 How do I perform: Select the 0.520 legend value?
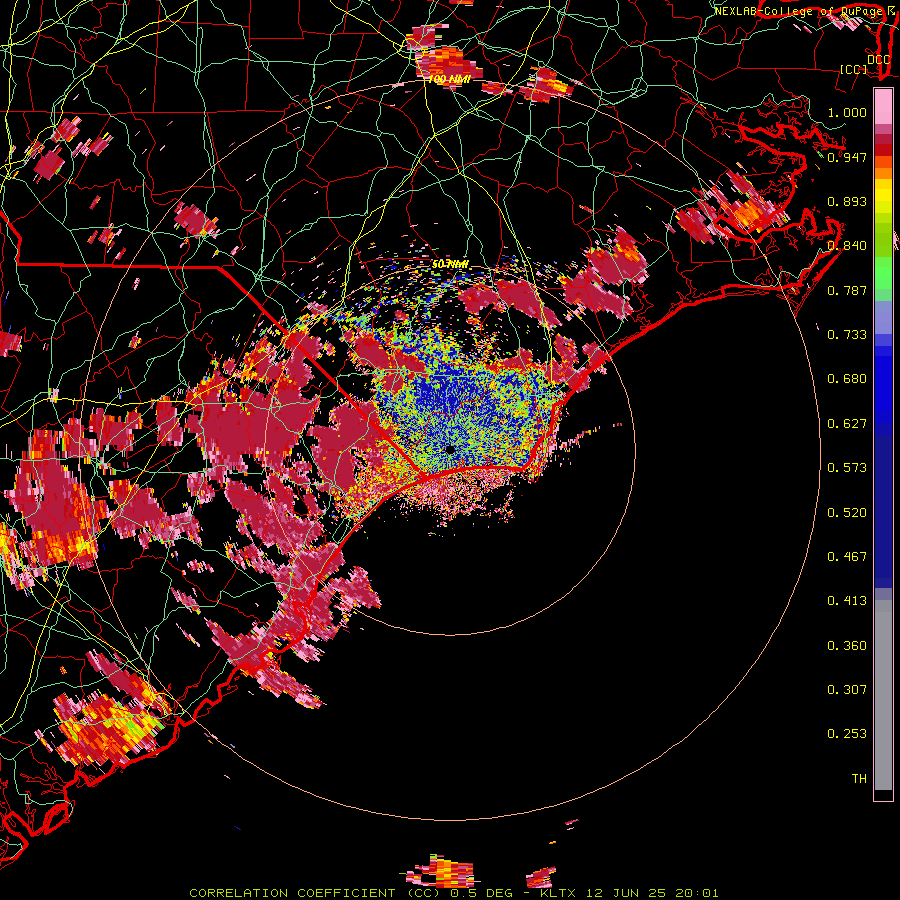point(847,513)
